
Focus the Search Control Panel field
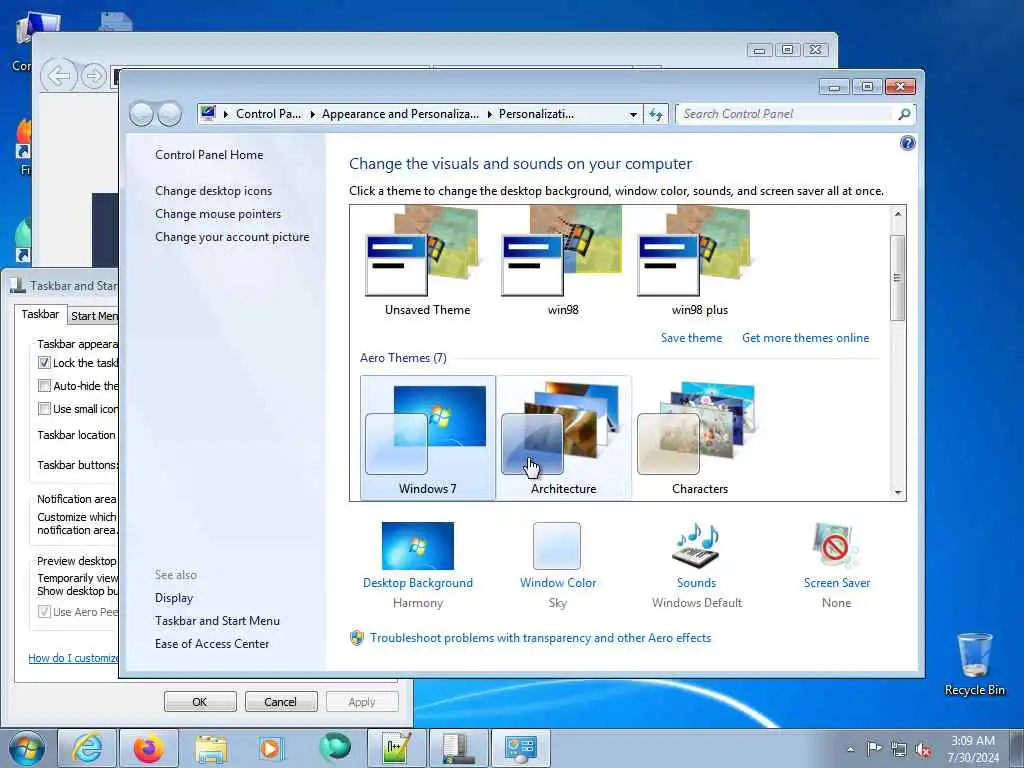786,114
